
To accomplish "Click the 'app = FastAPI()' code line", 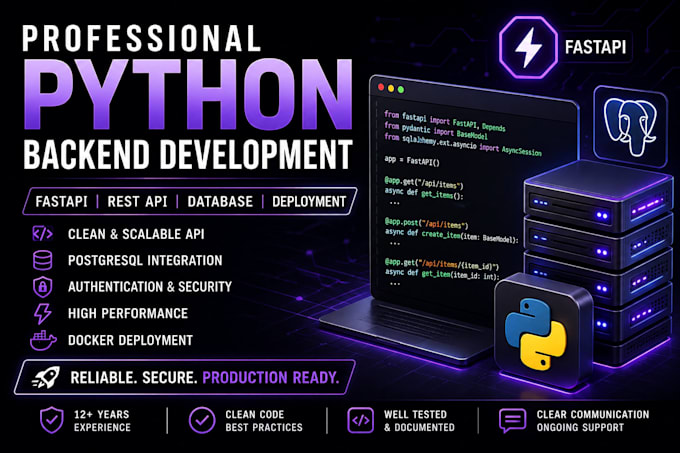I will coord(412,160).
